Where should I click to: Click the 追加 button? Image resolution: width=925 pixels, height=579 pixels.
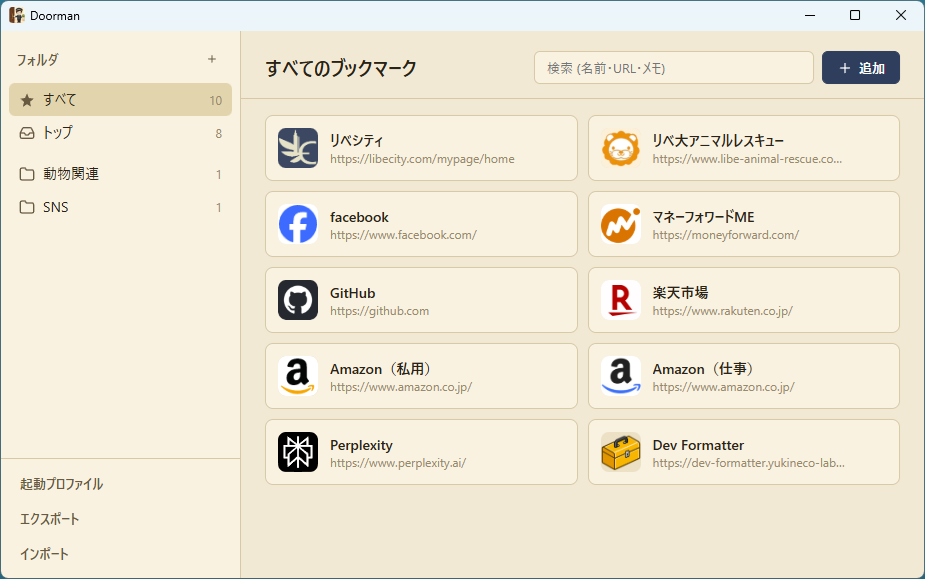point(860,68)
